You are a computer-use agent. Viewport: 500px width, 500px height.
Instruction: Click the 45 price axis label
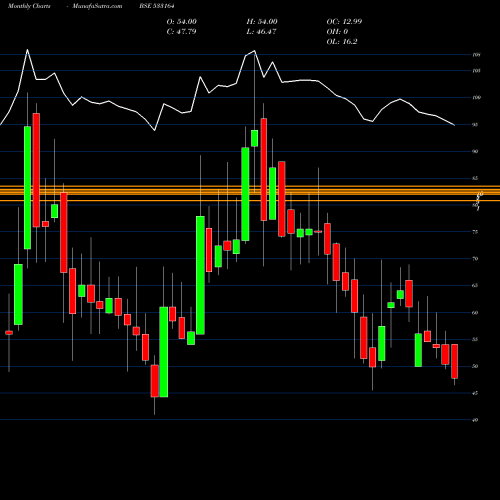click(475, 393)
